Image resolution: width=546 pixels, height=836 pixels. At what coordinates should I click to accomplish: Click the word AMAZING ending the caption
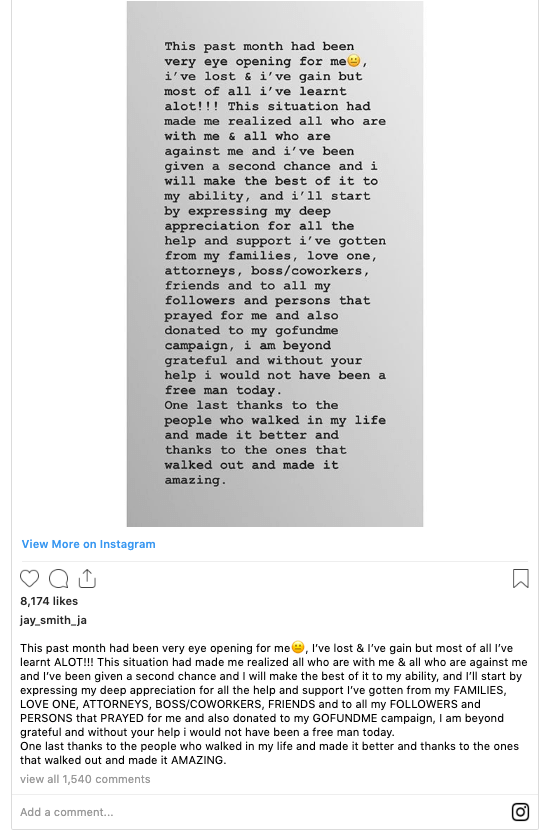coord(198,760)
